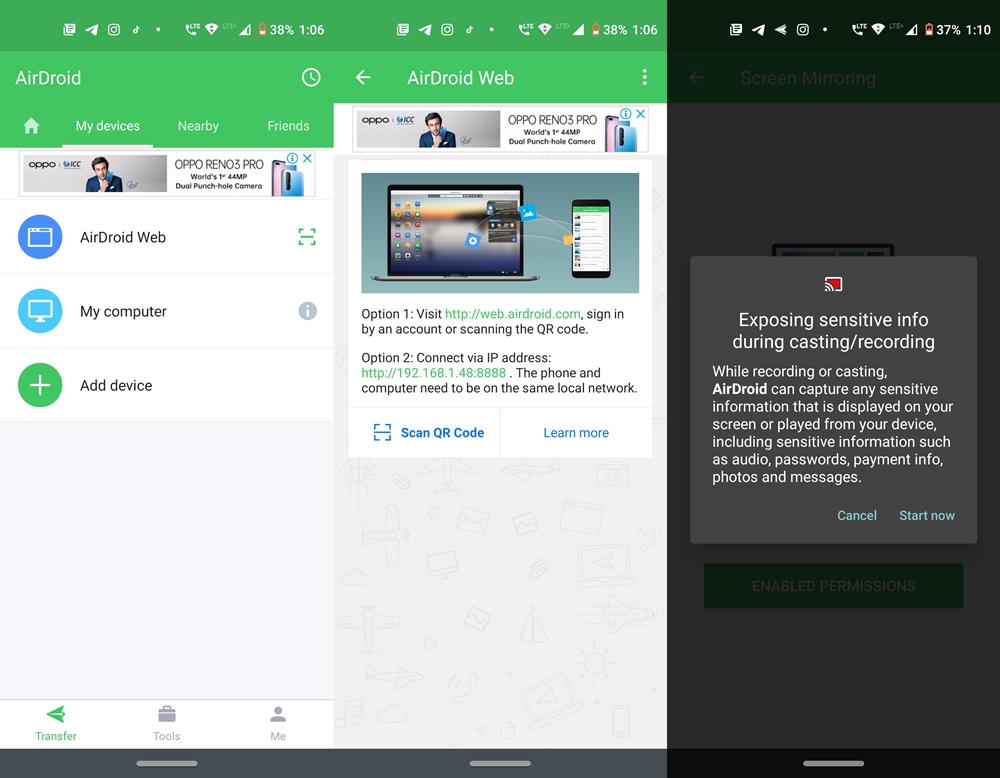Select the AirDroid Web list entry text

coord(123,237)
